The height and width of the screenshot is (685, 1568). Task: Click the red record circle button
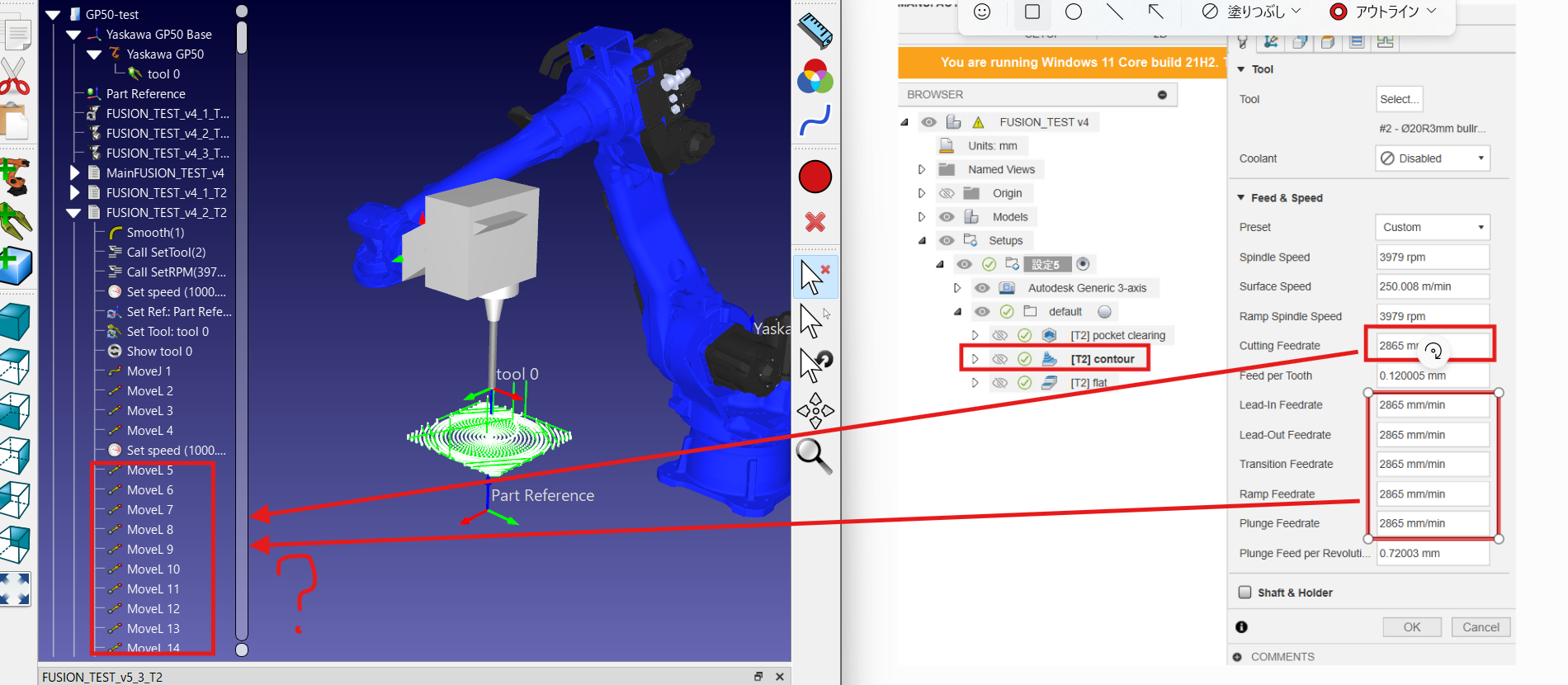click(815, 177)
